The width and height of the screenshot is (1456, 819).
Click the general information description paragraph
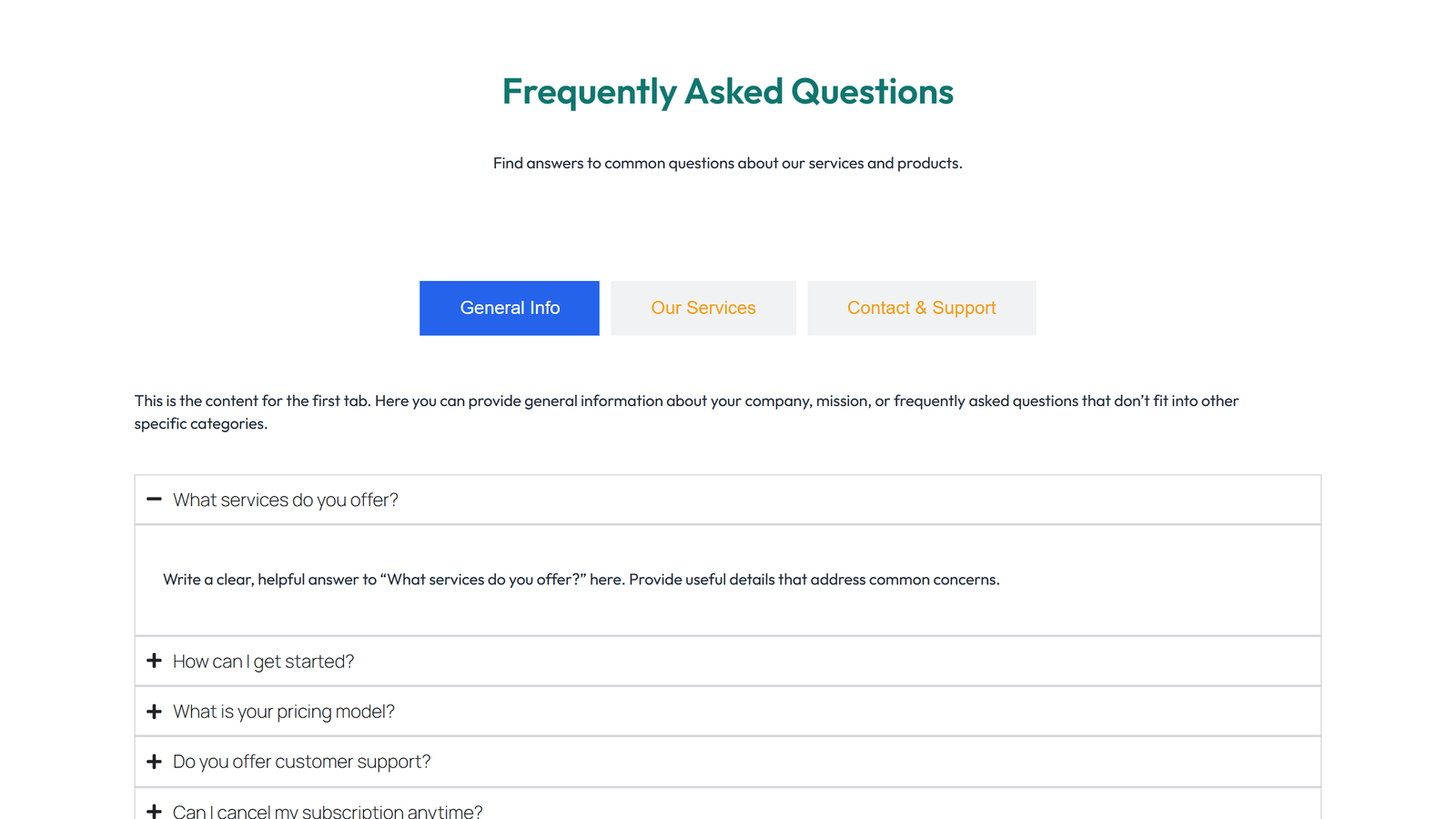686,411
